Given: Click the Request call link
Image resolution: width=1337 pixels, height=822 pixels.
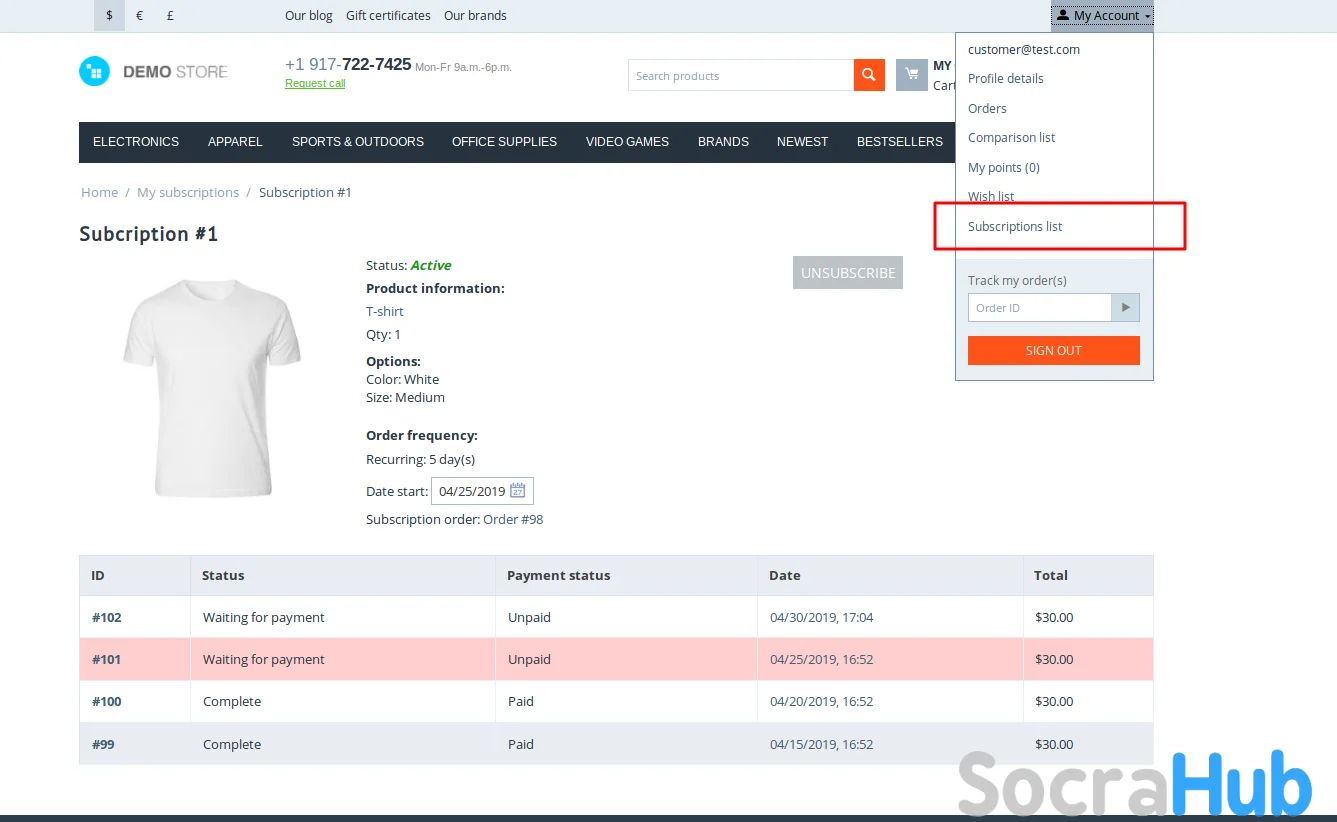Looking at the screenshot, I should pyautogui.click(x=315, y=84).
